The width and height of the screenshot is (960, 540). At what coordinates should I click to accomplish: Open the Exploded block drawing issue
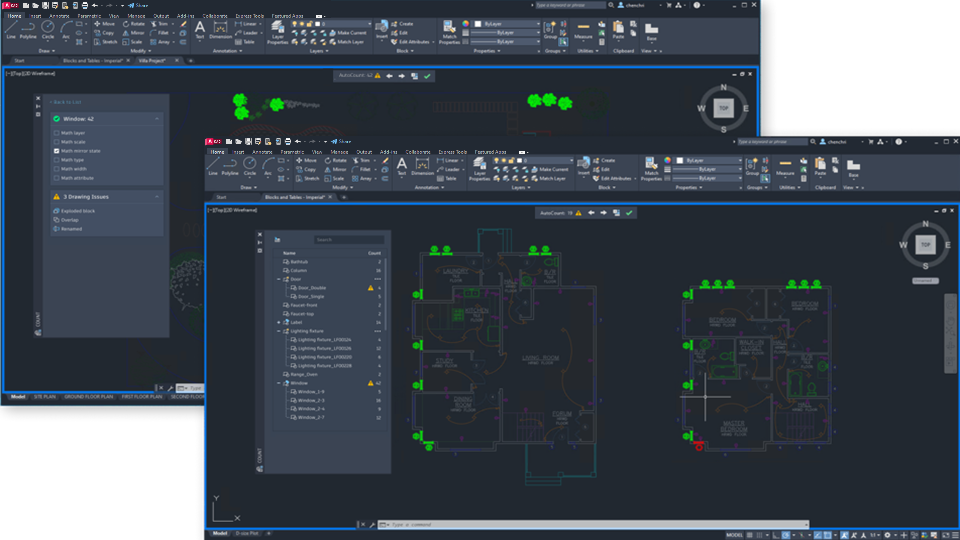point(78,211)
